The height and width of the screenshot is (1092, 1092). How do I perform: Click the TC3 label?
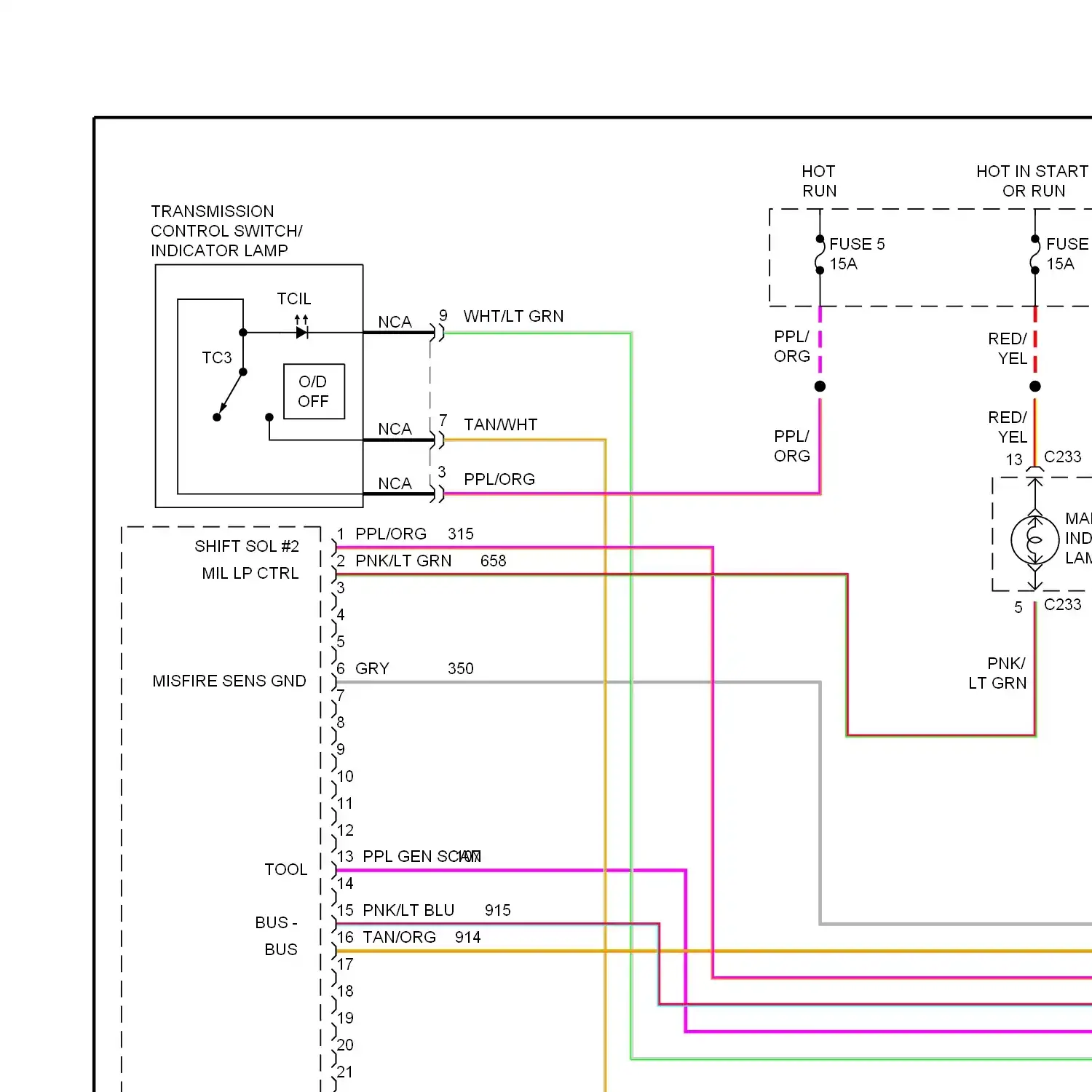tap(217, 358)
